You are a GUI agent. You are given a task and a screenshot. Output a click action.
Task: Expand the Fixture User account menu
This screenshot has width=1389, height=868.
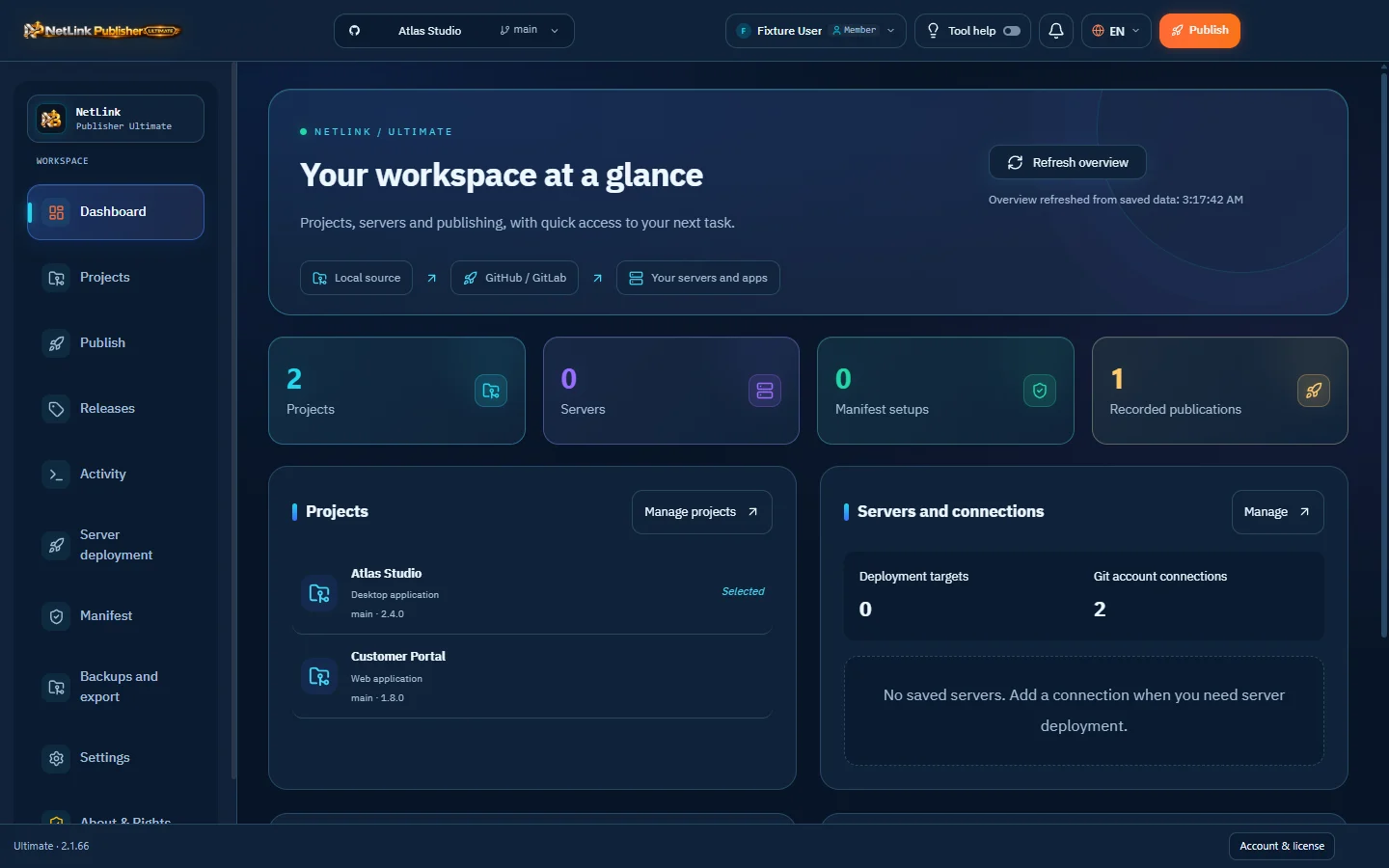pos(816,31)
